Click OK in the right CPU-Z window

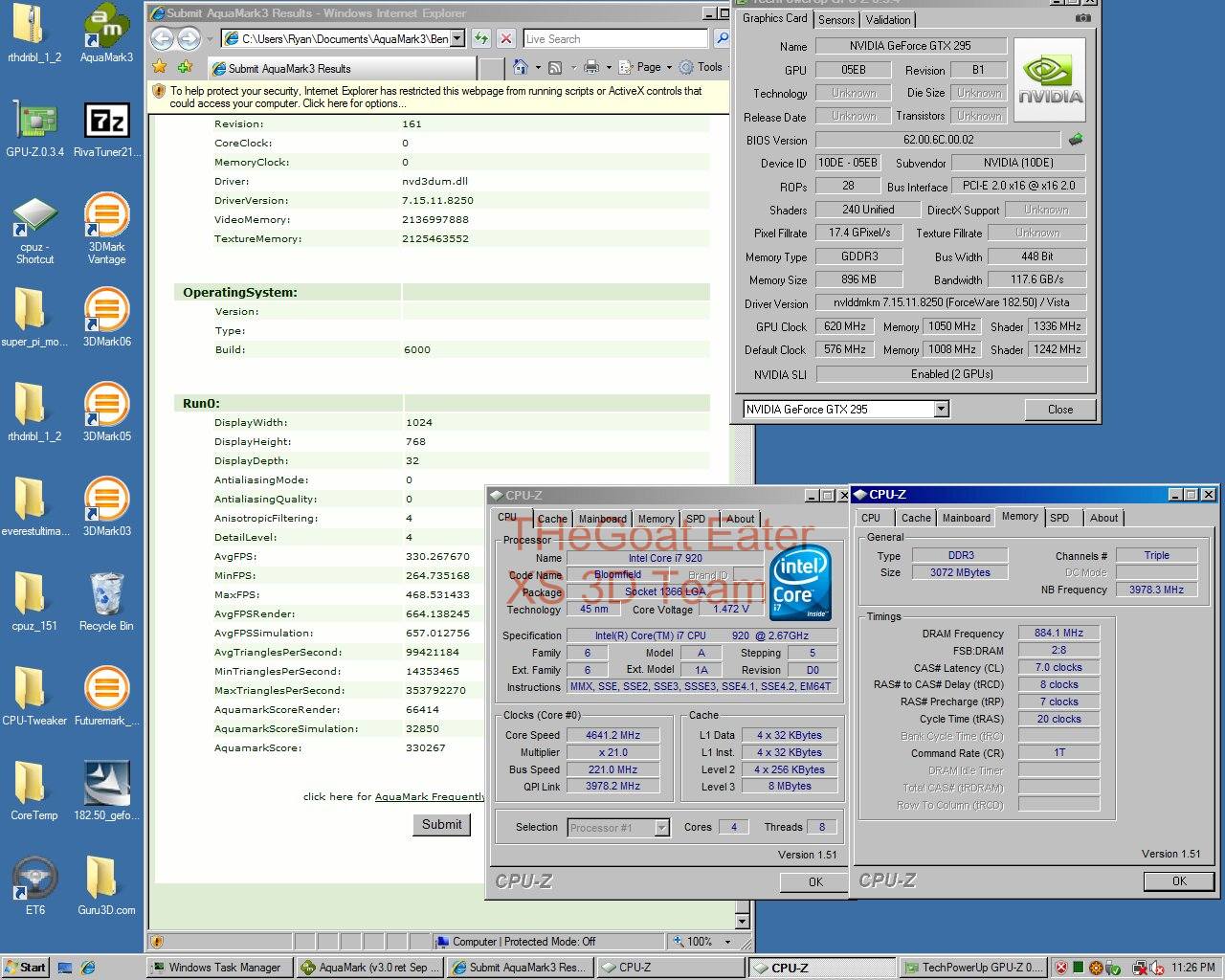click(1179, 881)
